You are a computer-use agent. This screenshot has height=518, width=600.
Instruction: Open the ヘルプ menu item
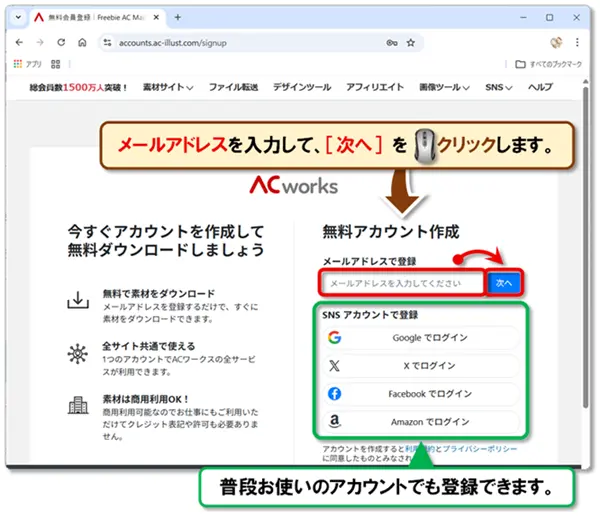pyautogui.click(x=540, y=87)
